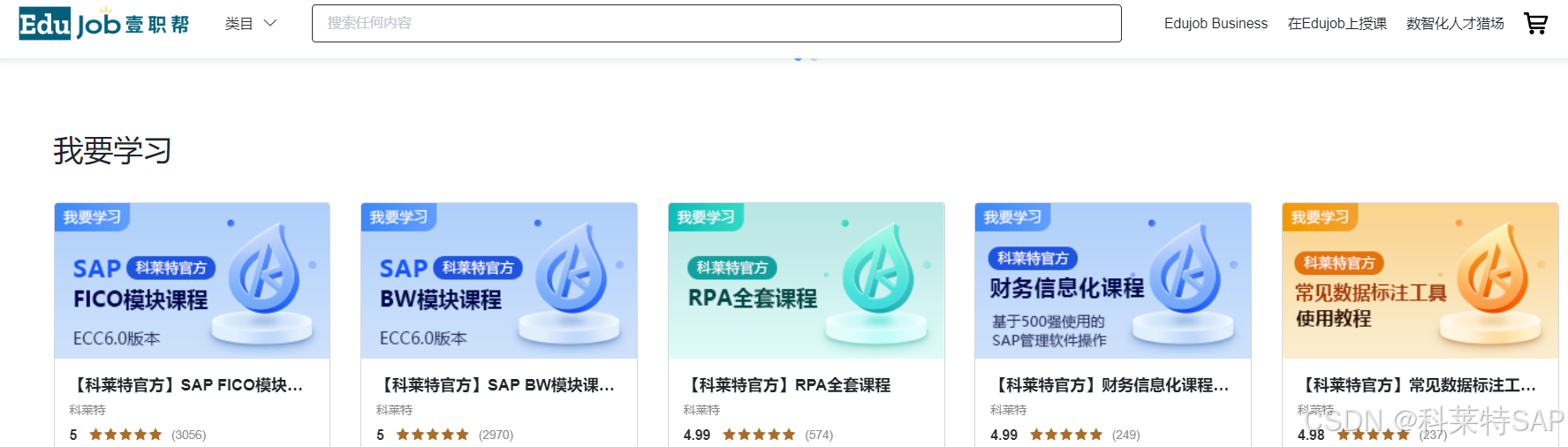Viewport: 1568px width, 447px height.
Task: Select the first blue carousel indicator dot
Action: (799, 58)
